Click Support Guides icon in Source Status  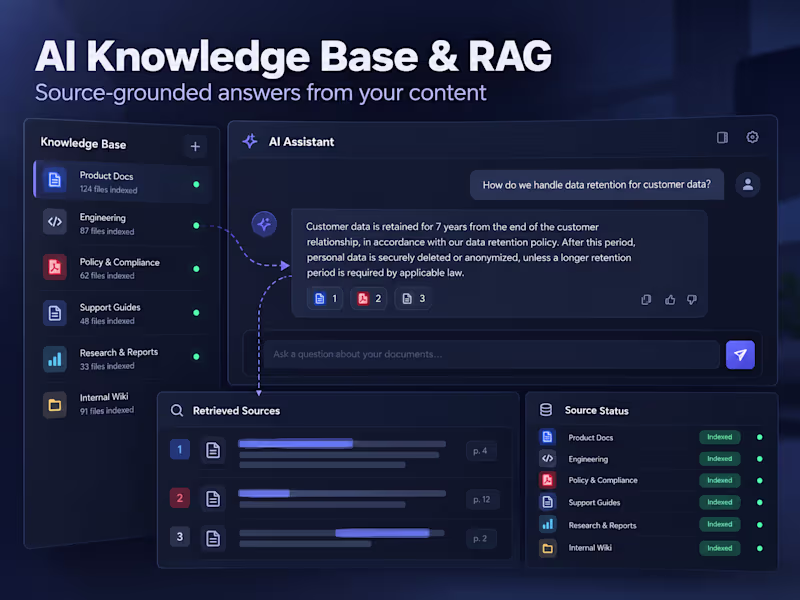[x=547, y=502]
